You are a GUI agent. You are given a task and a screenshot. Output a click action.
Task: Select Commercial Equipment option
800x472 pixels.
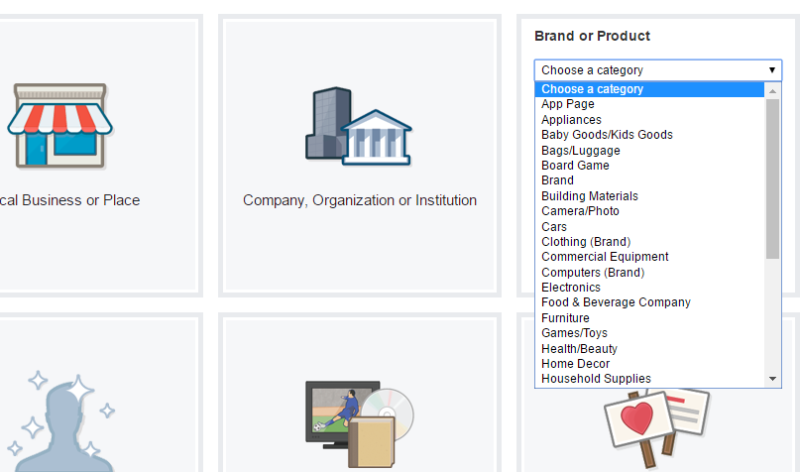[649, 257]
